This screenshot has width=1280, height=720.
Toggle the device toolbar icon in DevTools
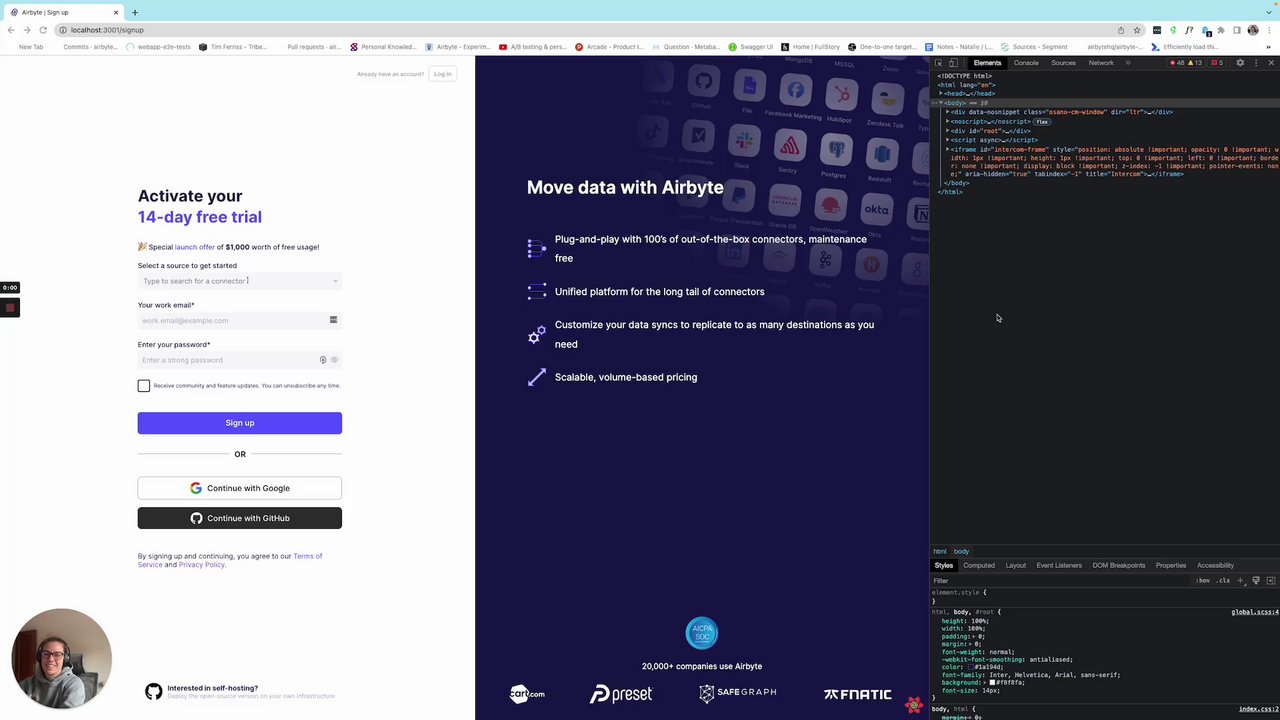pos(952,63)
